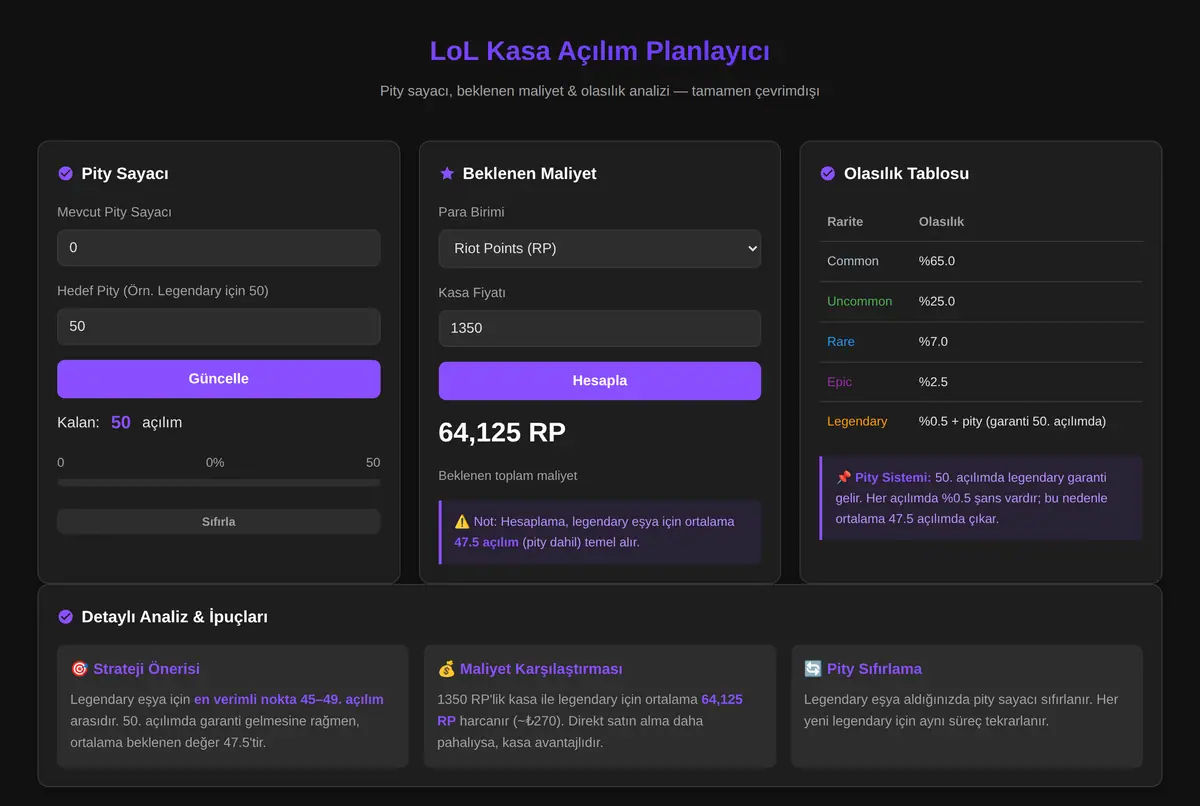1200x806 pixels.
Task: Focus the Mevcut Pity Sayacı input field
Action: [219, 247]
